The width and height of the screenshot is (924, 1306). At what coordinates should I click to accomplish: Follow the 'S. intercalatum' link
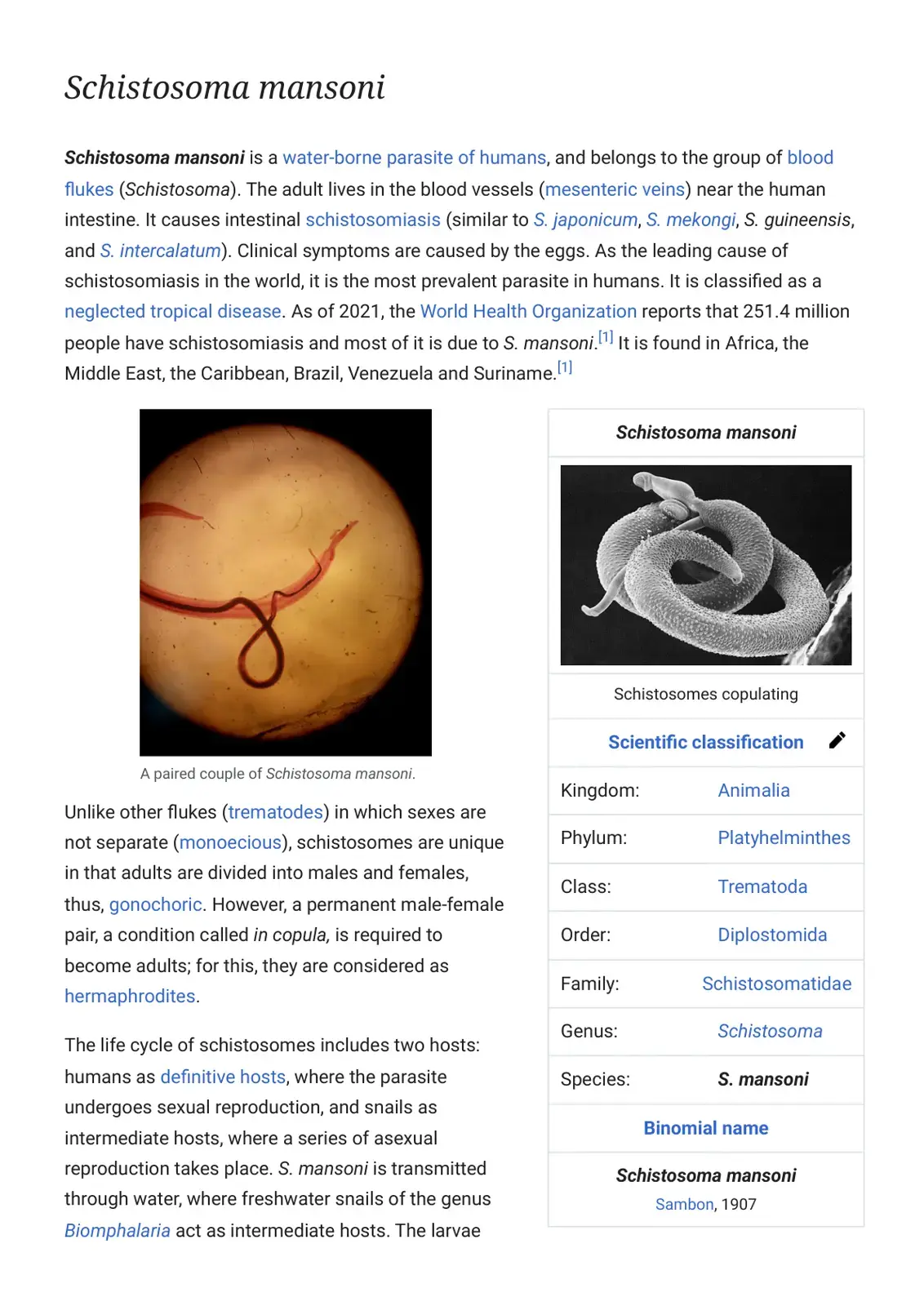tap(160, 251)
